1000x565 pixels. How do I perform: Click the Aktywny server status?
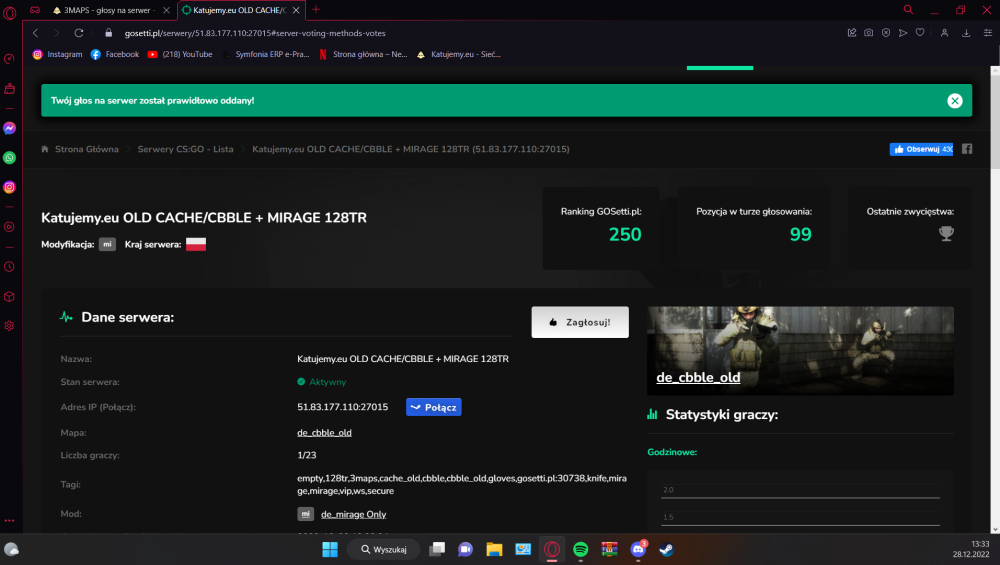click(321, 382)
